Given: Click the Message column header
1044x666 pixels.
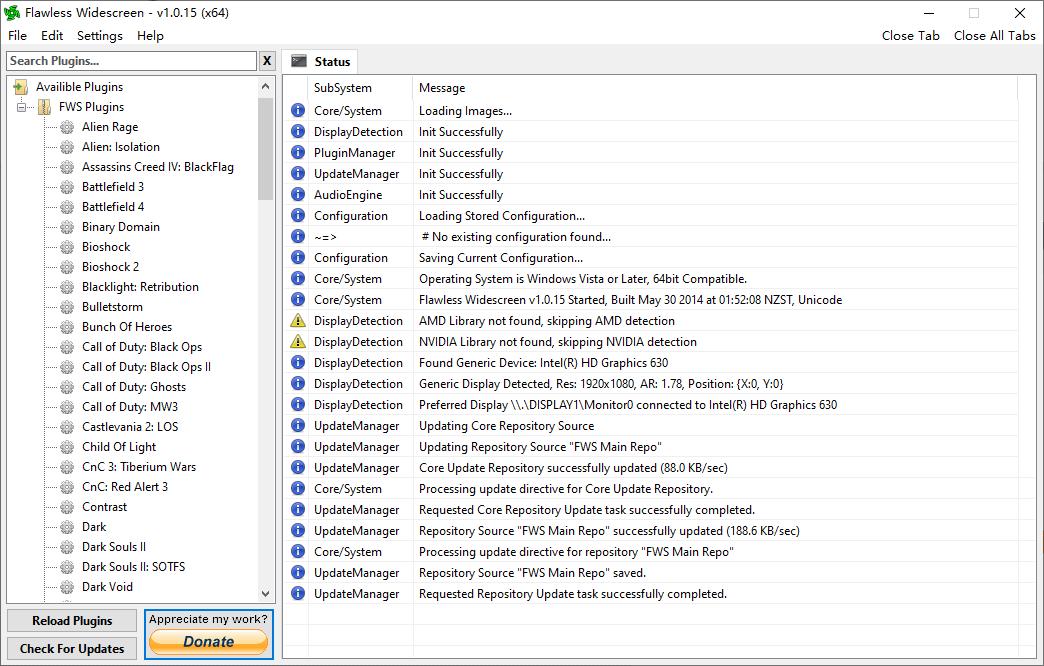Looking at the screenshot, I should (715, 88).
